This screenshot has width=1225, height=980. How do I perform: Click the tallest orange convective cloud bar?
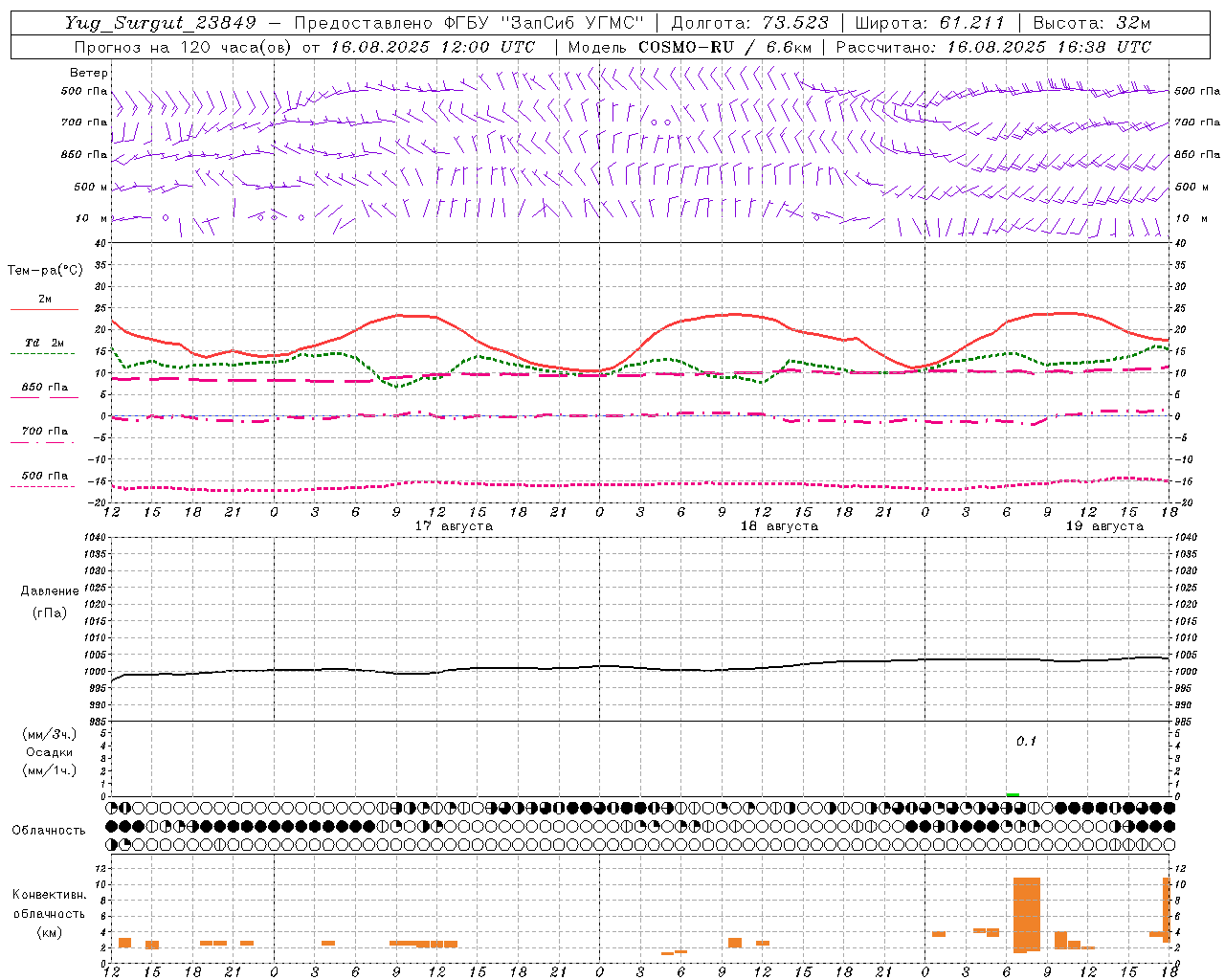point(1026,914)
